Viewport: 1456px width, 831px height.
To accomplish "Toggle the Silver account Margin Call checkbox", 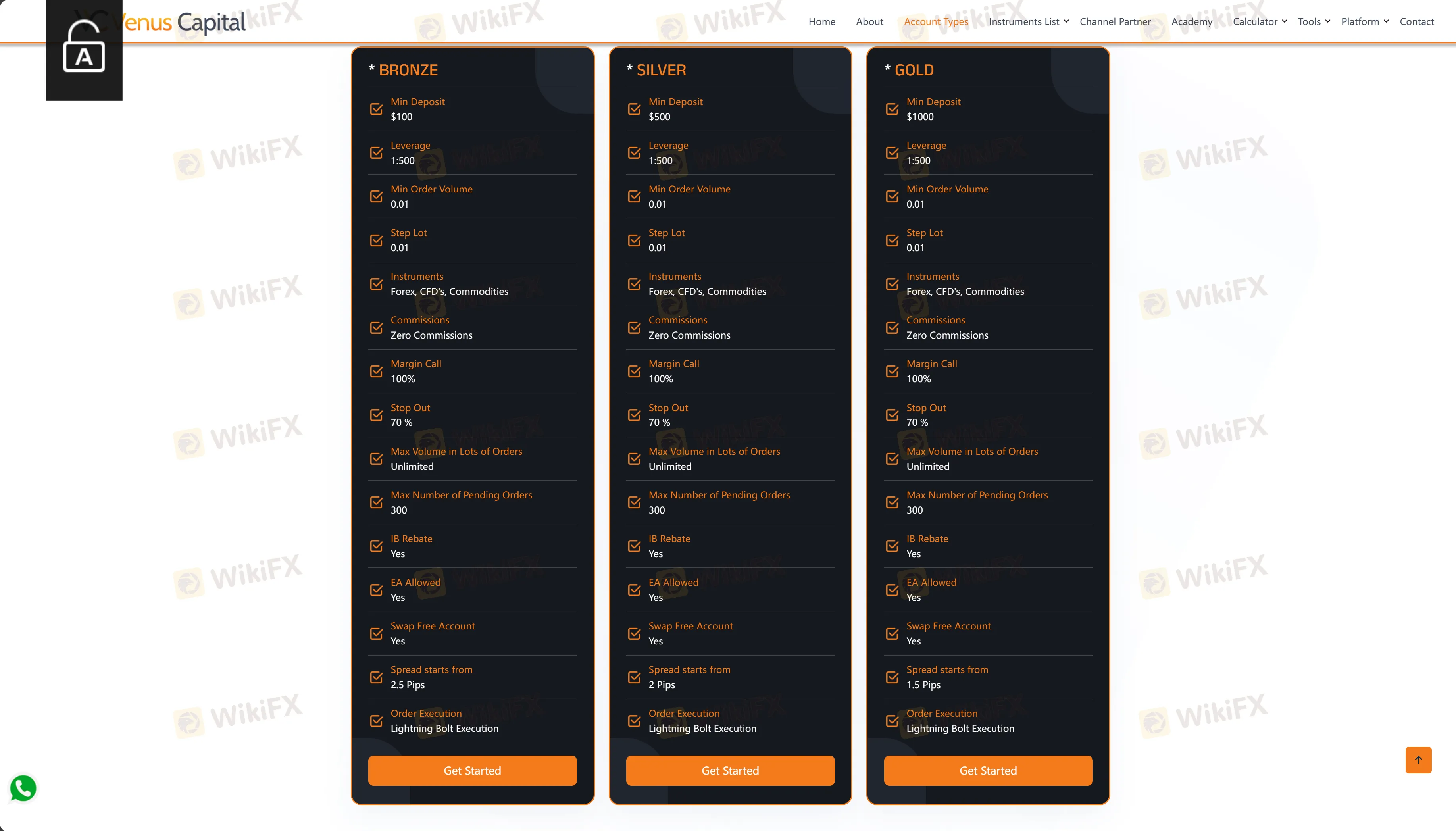I will pos(634,370).
